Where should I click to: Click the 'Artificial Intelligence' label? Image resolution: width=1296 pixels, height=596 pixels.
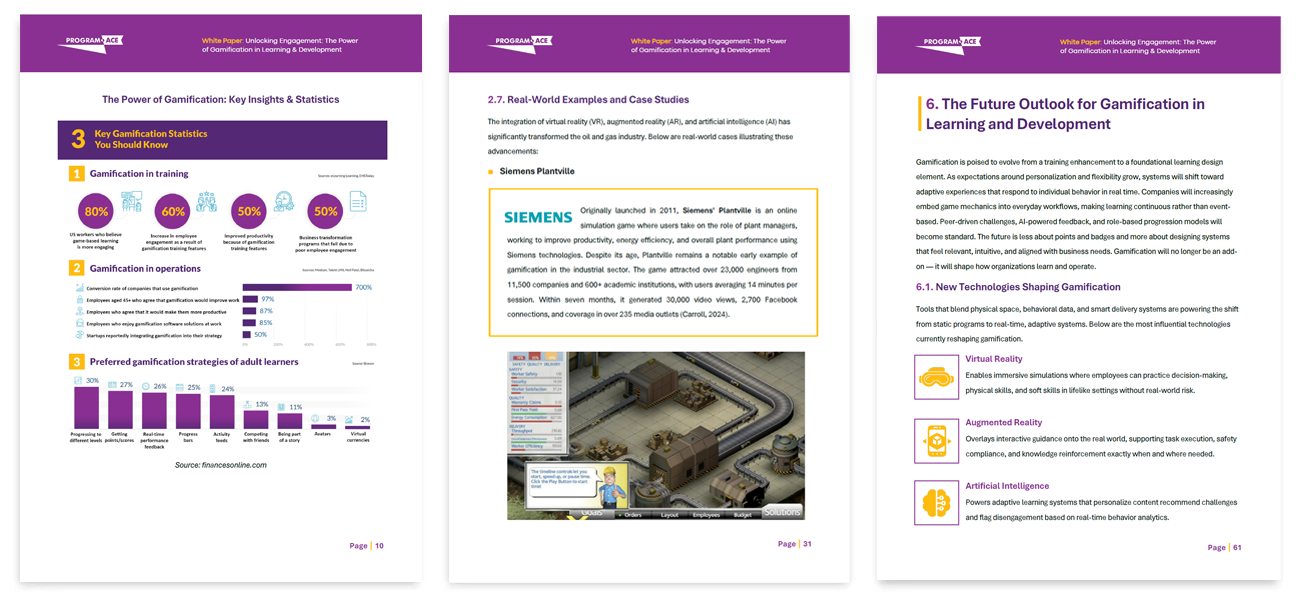(x=1007, y=486)
